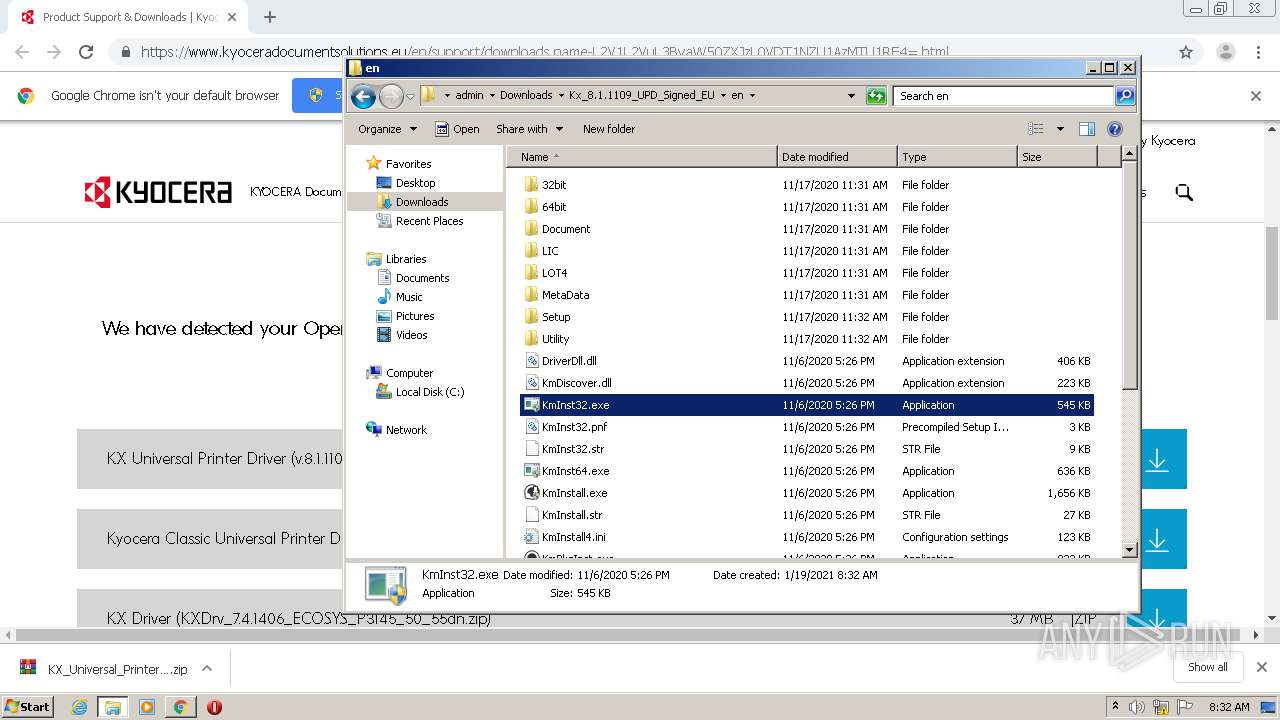Image resolution: width=1280 pixels, height=720 pixels.
Task: Expand the Downloads breadcrumb arrow
Action: click(x=561, y=96)
